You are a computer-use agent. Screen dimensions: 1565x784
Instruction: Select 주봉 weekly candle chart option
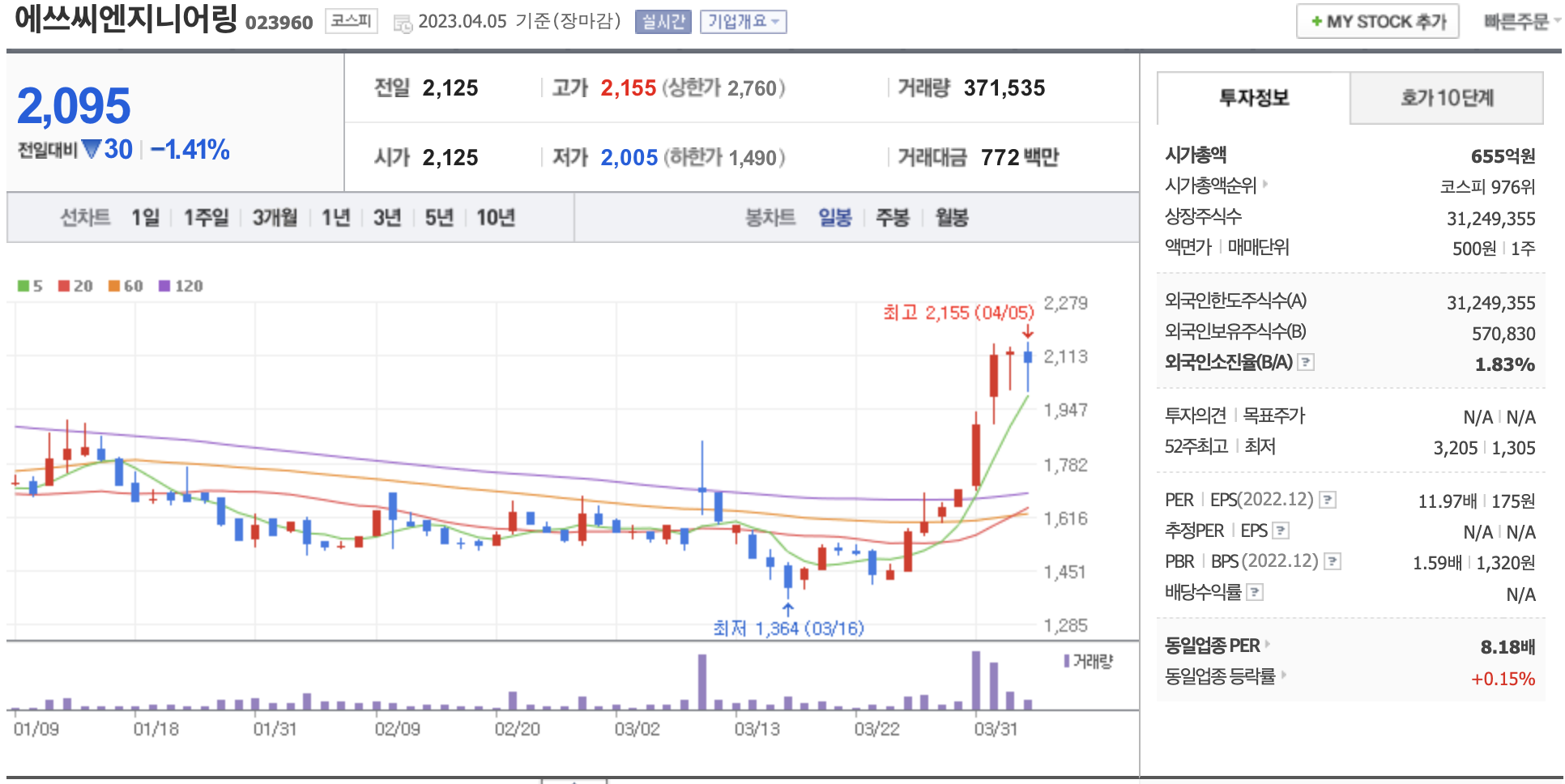[892, 217]
